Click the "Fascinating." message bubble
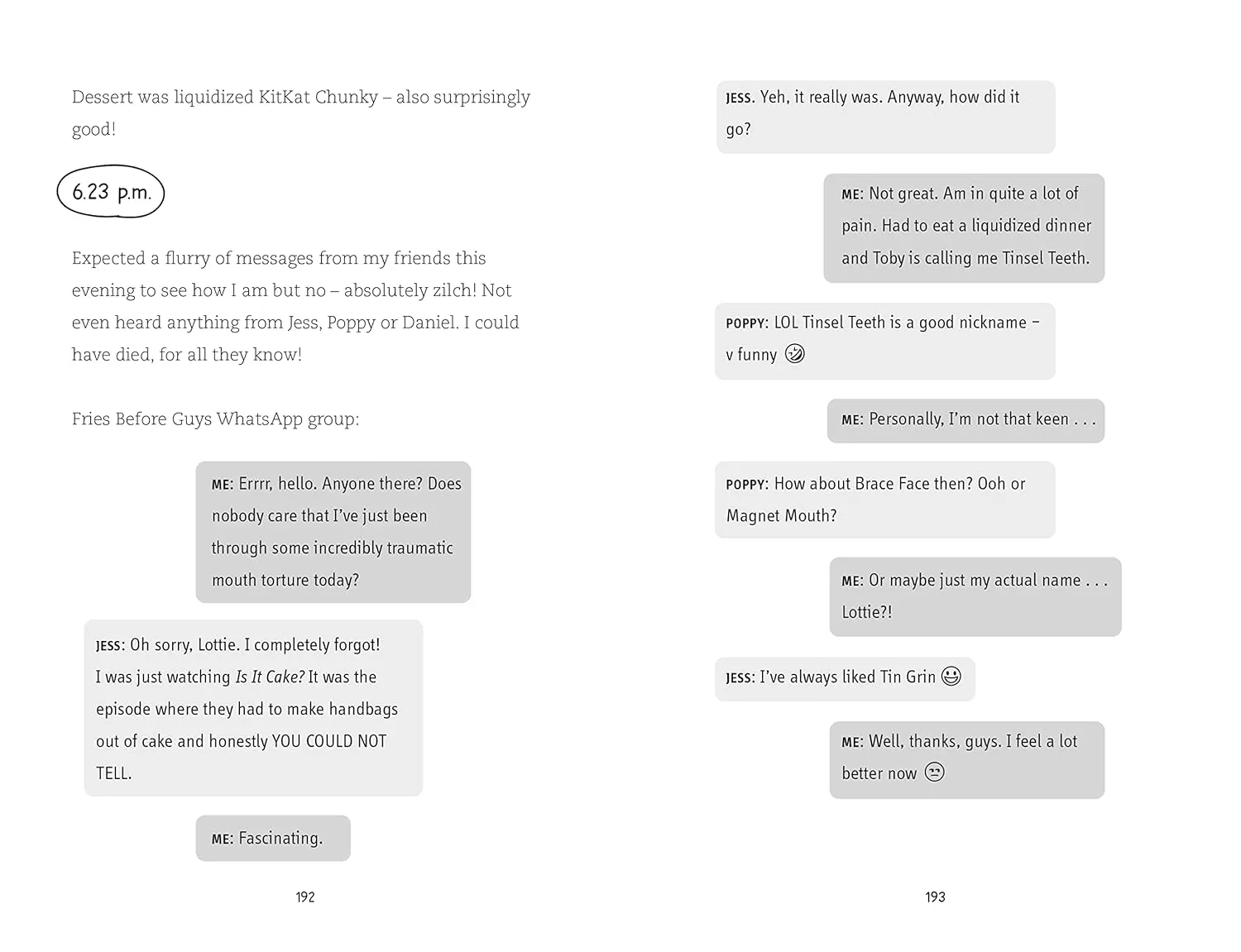 pos(273,838)
